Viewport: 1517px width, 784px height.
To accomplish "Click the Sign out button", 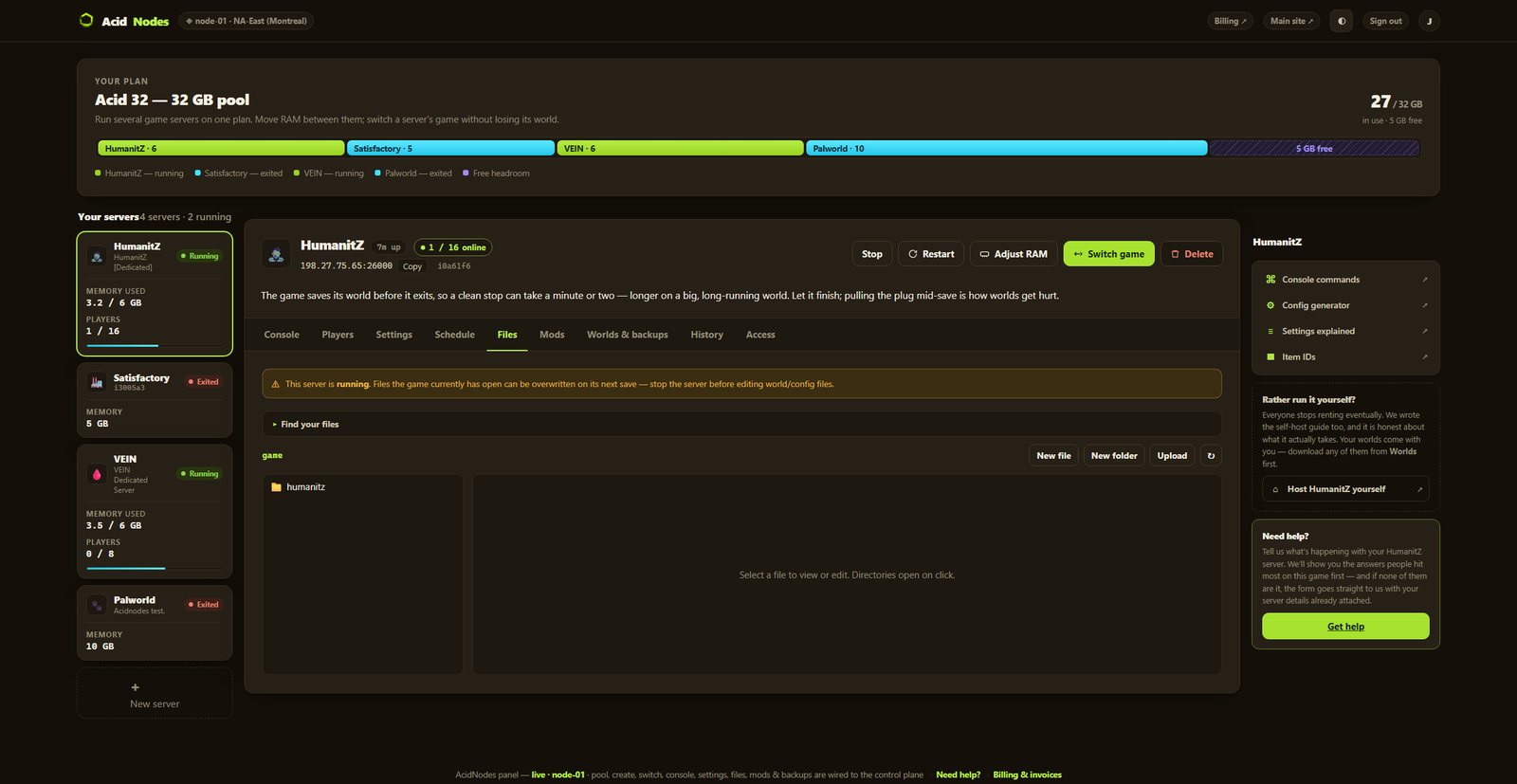I will tap(1385, 21).
